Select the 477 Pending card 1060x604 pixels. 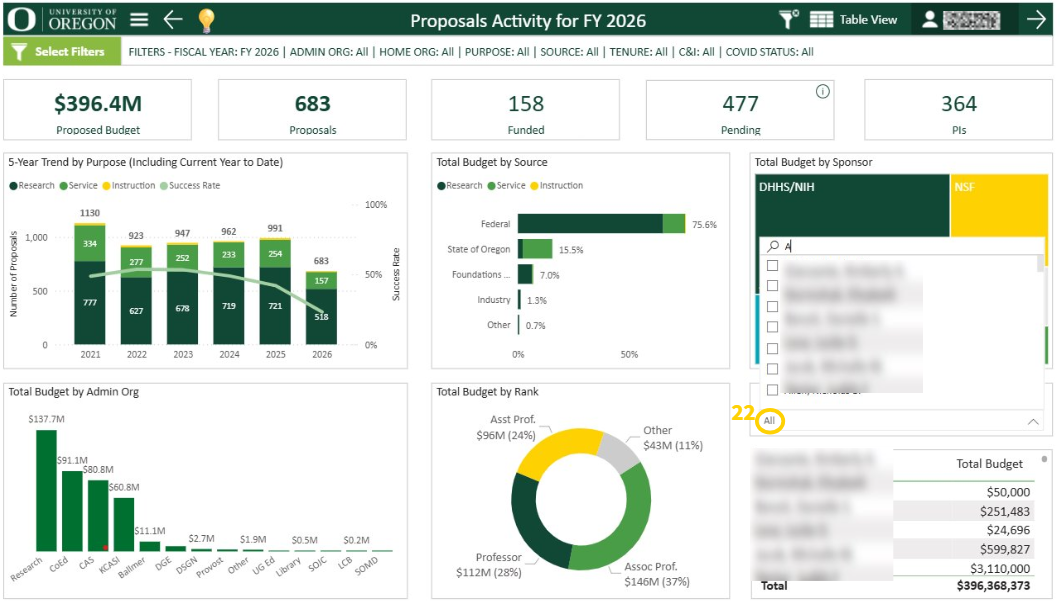coord(740,110)
